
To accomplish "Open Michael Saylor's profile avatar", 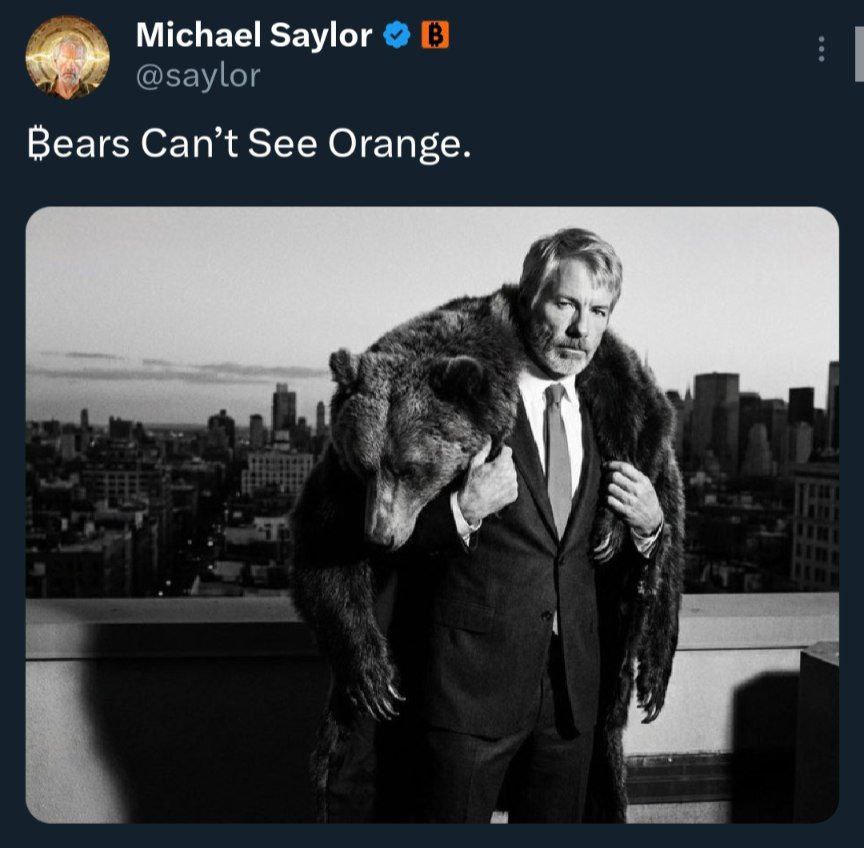I will click(x=67, y=57).
